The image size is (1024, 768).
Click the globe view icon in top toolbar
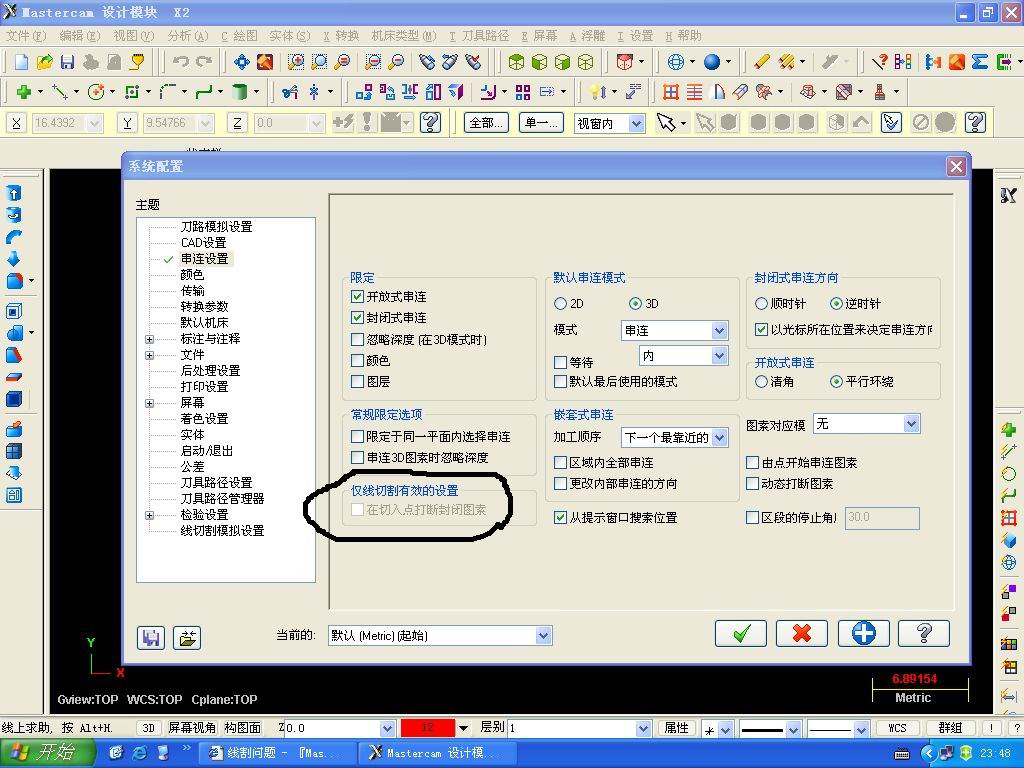[676, 62]
